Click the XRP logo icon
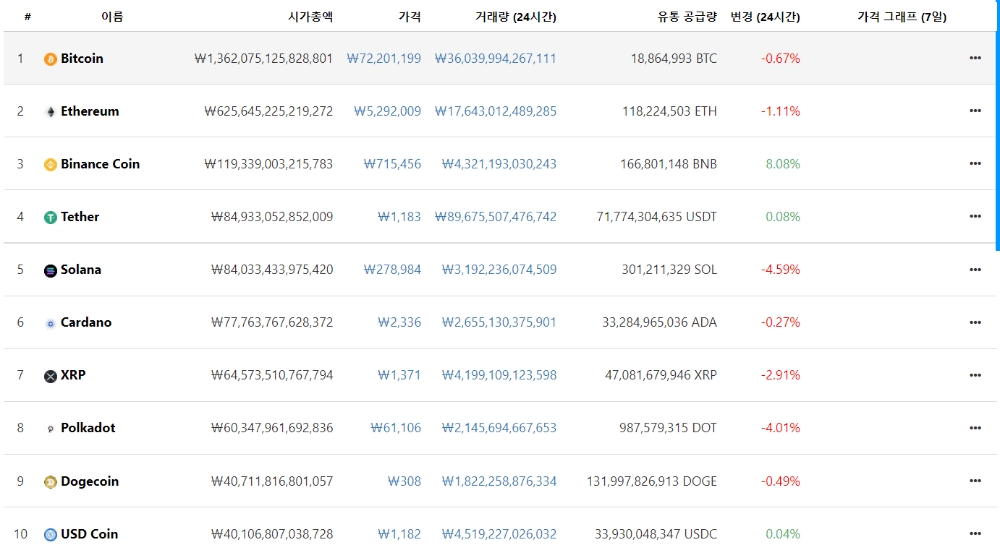1000x558 pixels. [x=50, y=376]
